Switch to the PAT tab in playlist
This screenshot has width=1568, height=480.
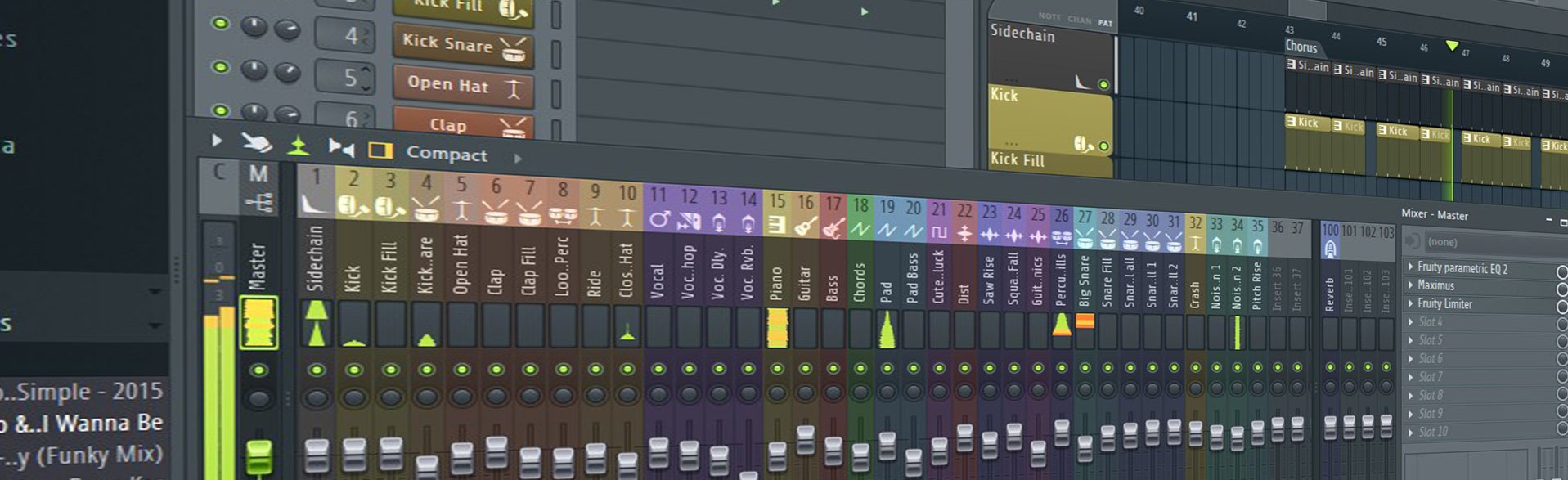1105,23
